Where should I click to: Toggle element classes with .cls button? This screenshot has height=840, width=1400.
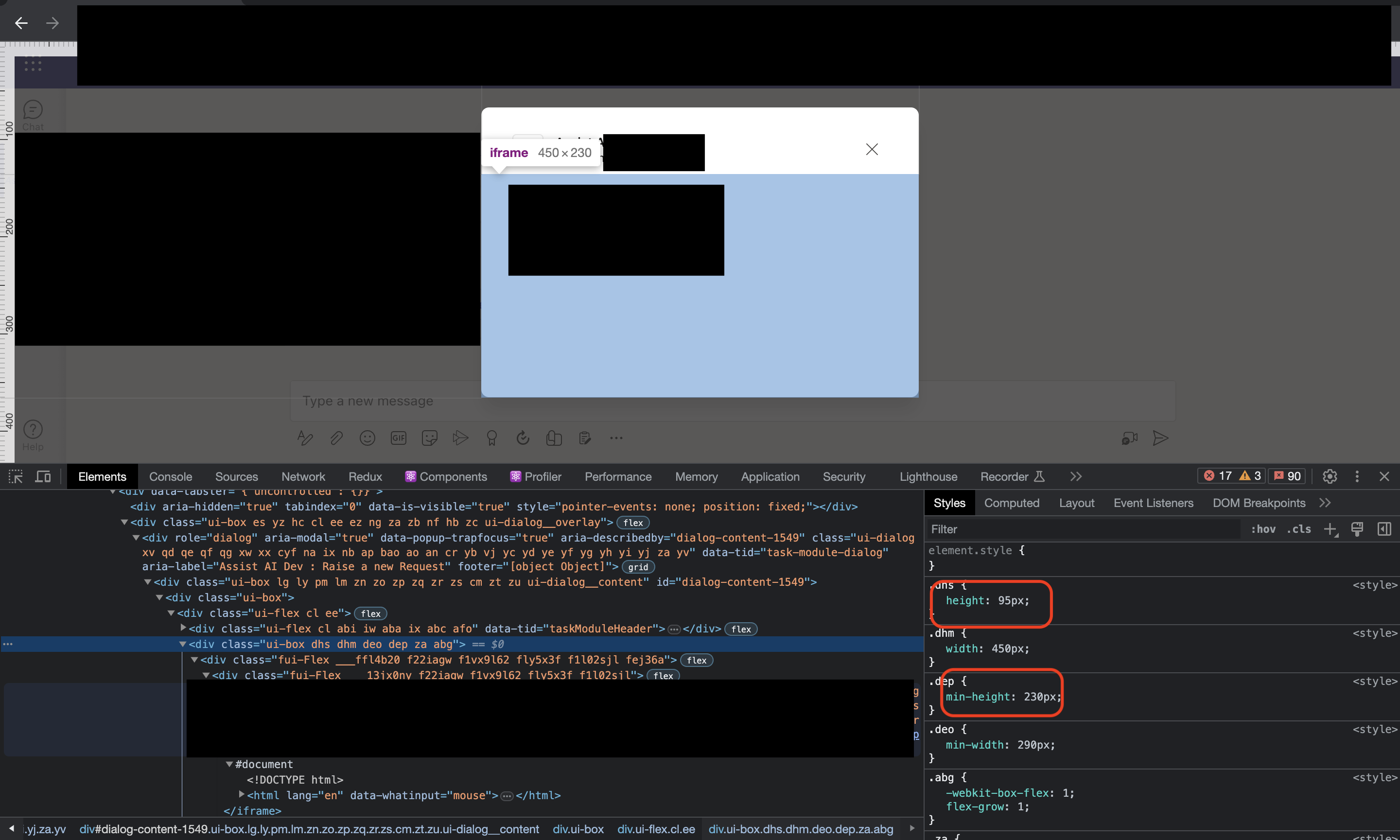[1299, 529]
